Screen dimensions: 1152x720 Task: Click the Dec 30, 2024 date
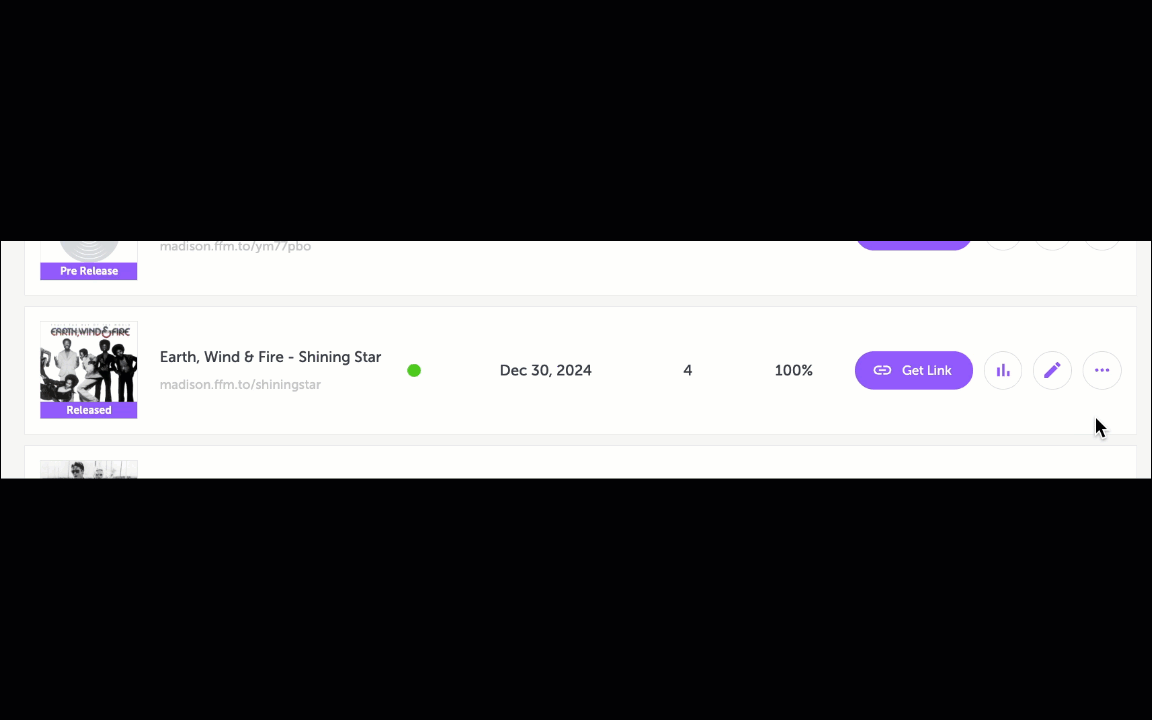[x=545, y=370]
